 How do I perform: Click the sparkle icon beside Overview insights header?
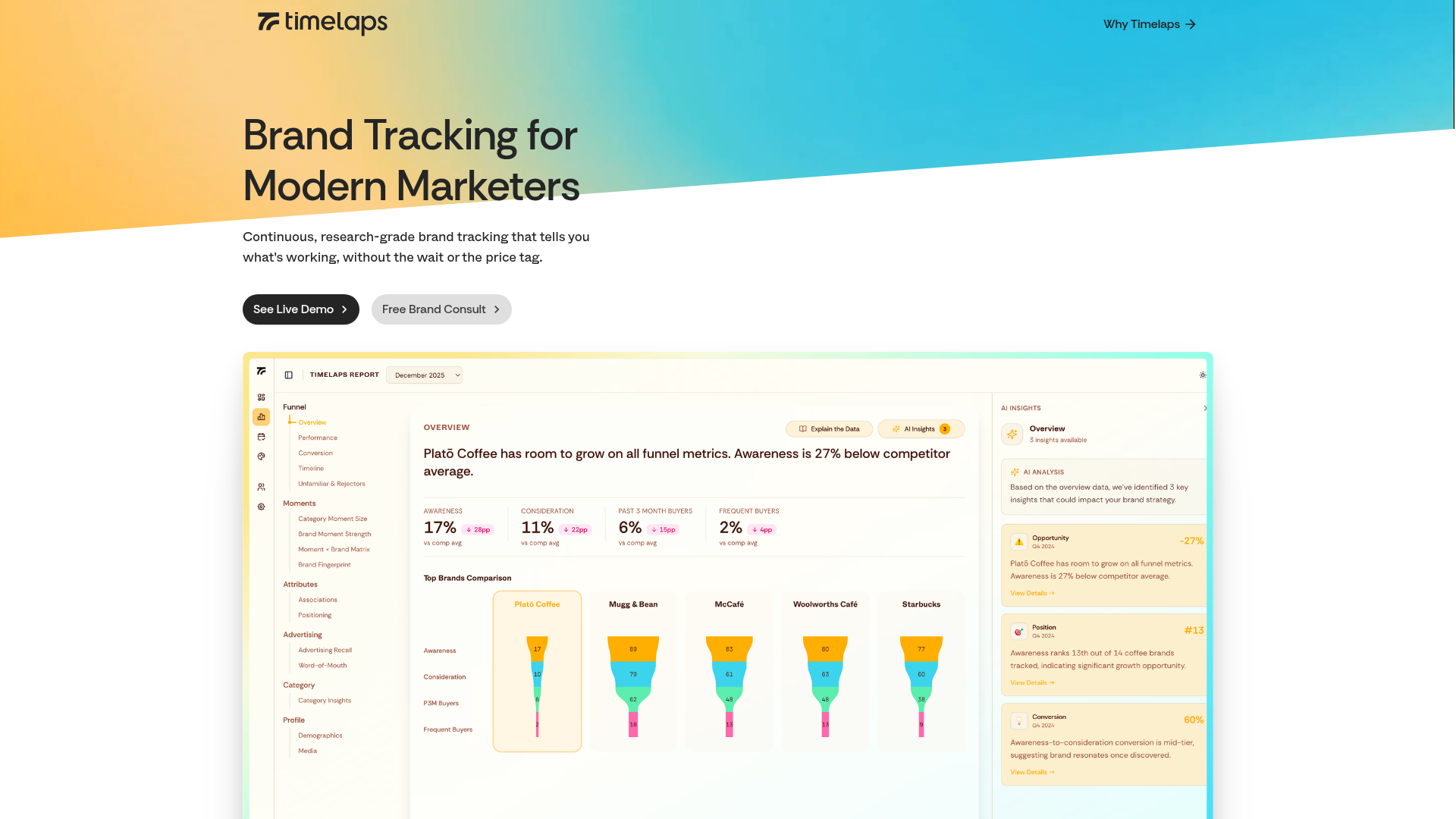[1012, 434]
